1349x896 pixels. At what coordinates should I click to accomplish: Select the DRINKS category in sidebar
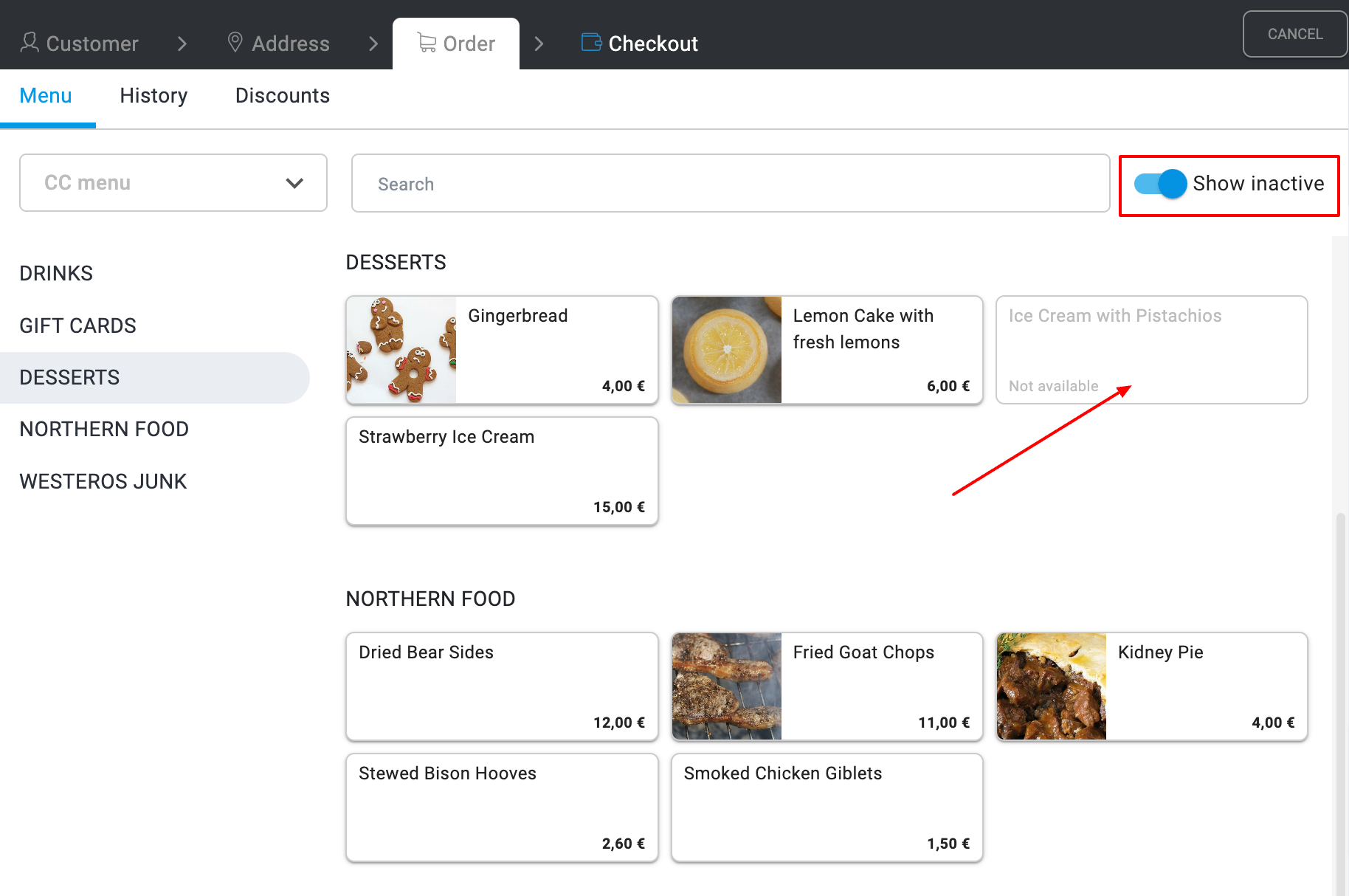[56, 274]
